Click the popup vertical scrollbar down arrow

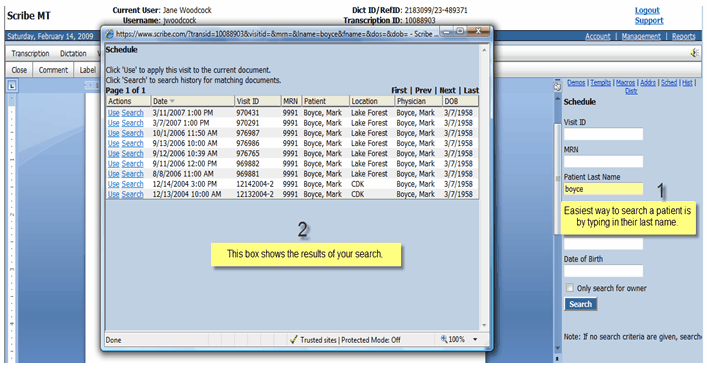point(484,325)
